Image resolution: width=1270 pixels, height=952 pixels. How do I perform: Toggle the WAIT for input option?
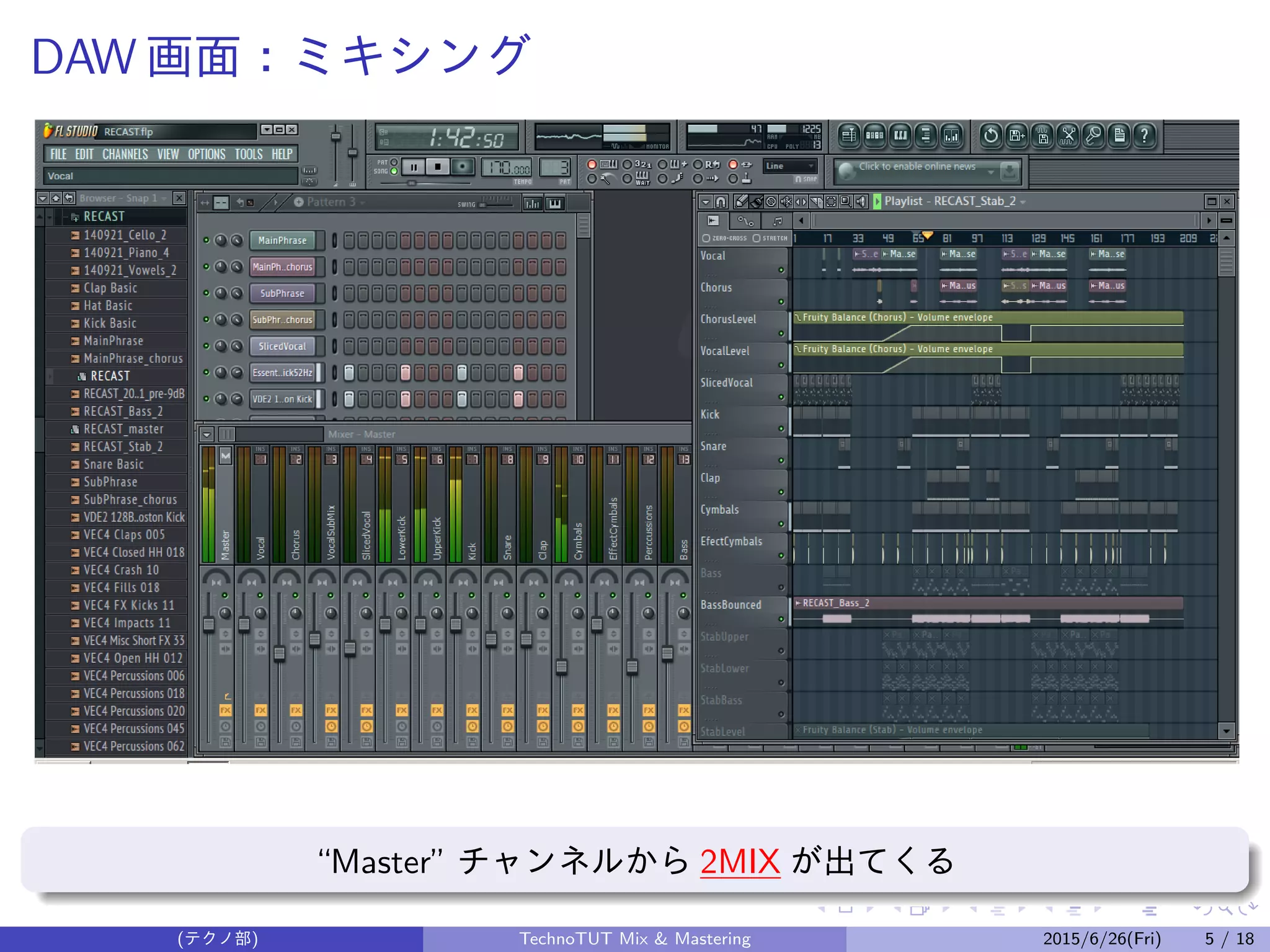click(627, 178)
